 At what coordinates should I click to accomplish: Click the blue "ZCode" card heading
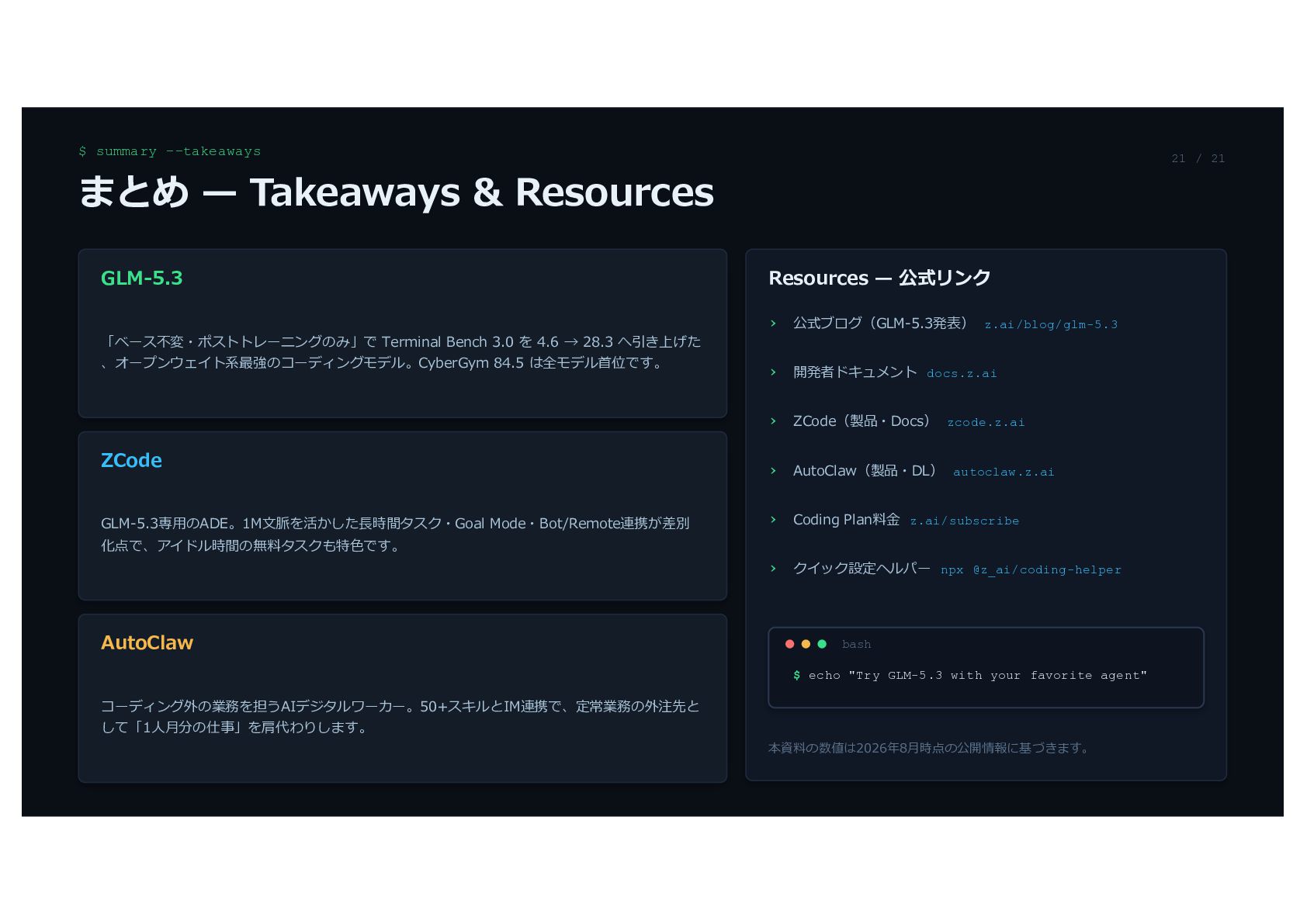(x=131, y=460)
